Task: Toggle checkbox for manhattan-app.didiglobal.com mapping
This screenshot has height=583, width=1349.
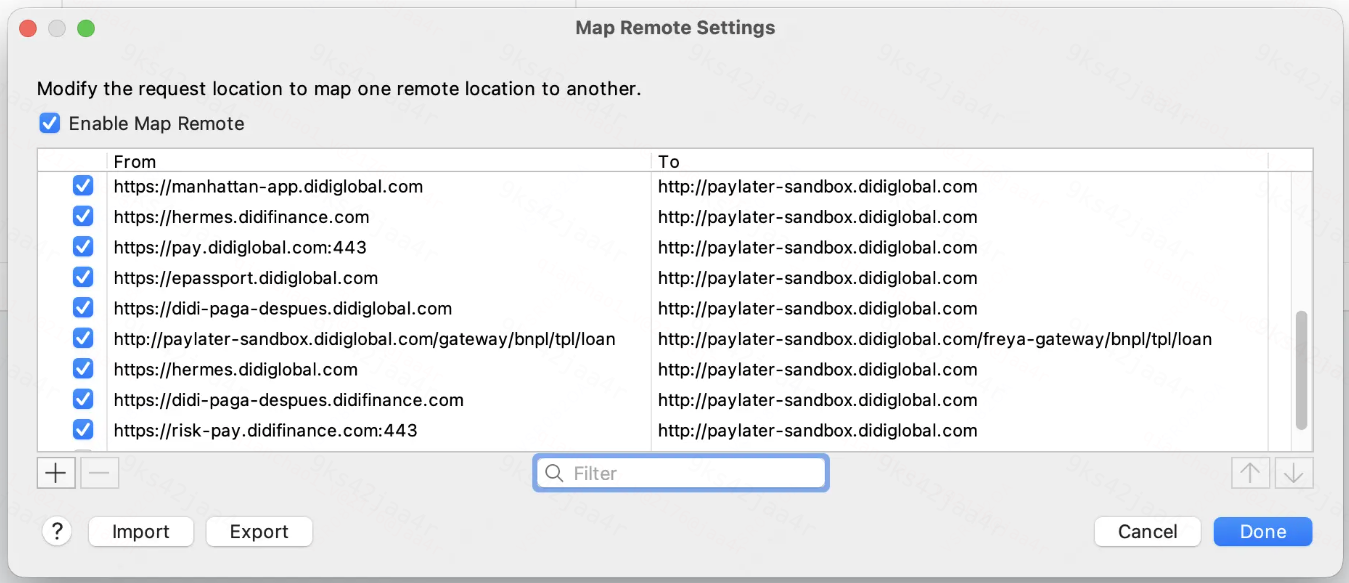Action: click(x=83, y=186)
